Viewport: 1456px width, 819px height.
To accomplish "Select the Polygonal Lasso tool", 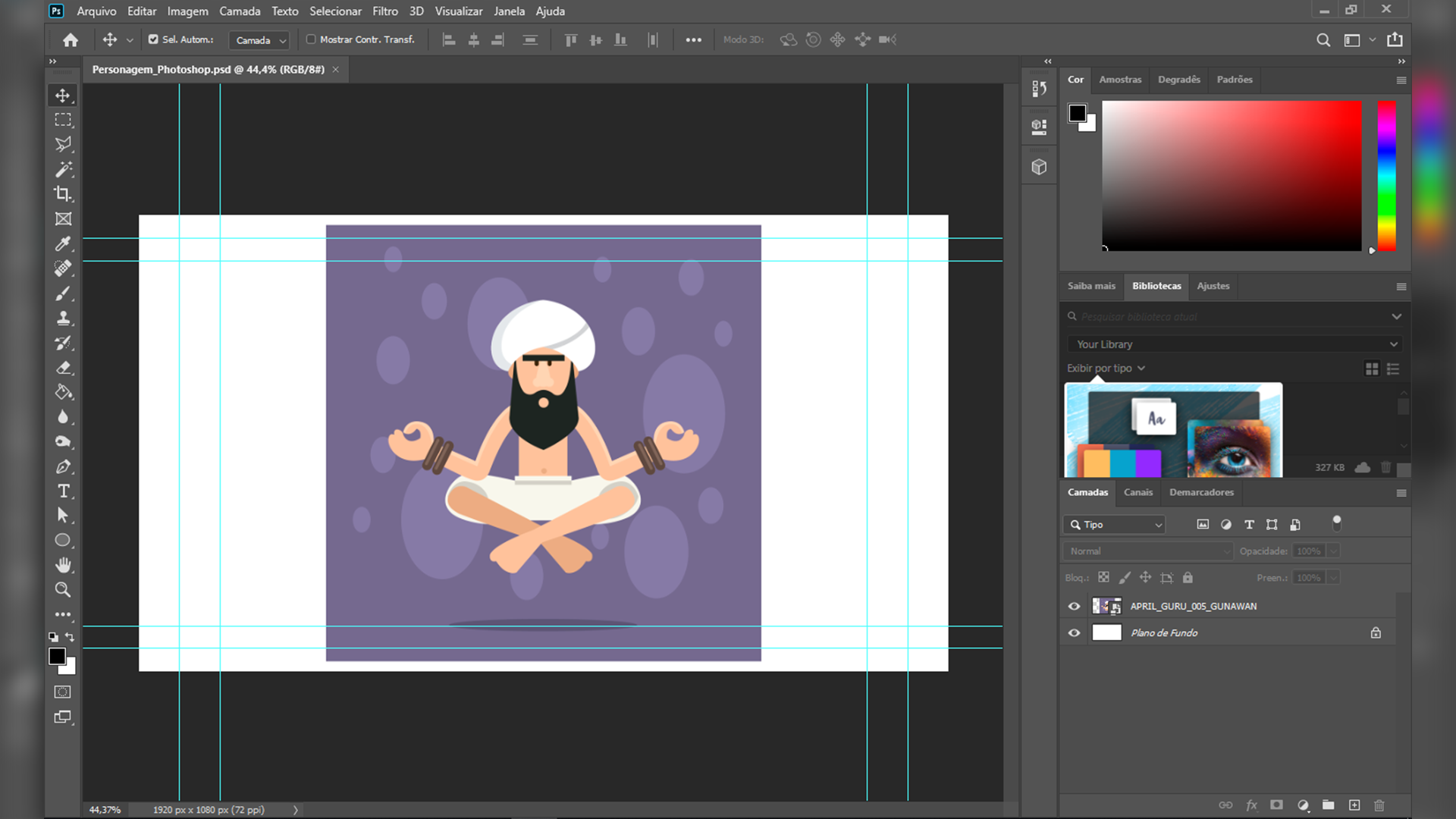I will pyautogui.click(x=63, y=145).
